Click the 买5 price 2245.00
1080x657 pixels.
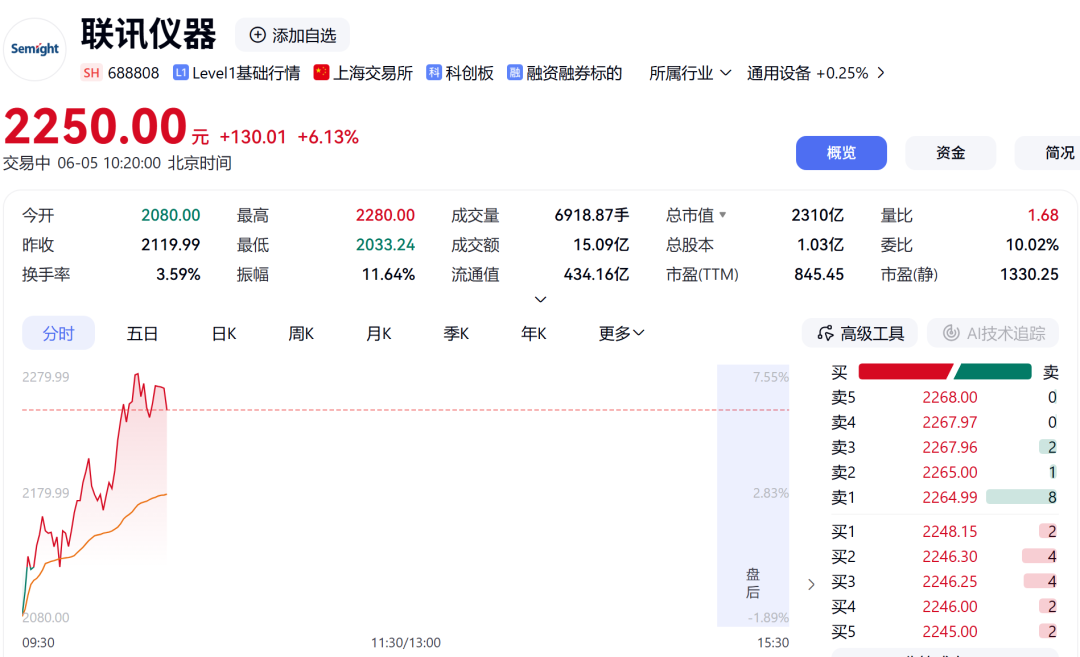pos(950,632)
